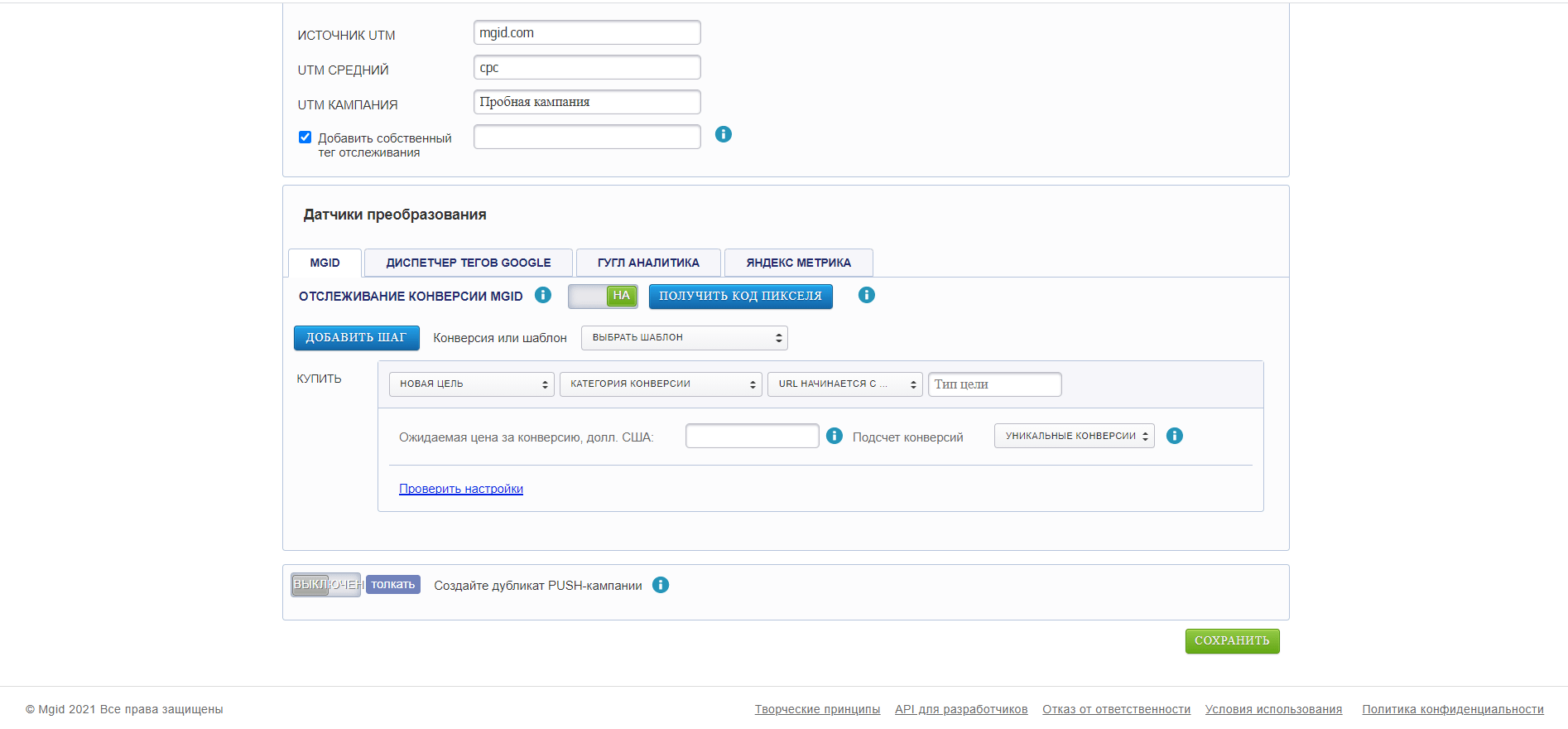Click info icon right of pixel code button
The image size is (1568, 729).
click(866, 295)
